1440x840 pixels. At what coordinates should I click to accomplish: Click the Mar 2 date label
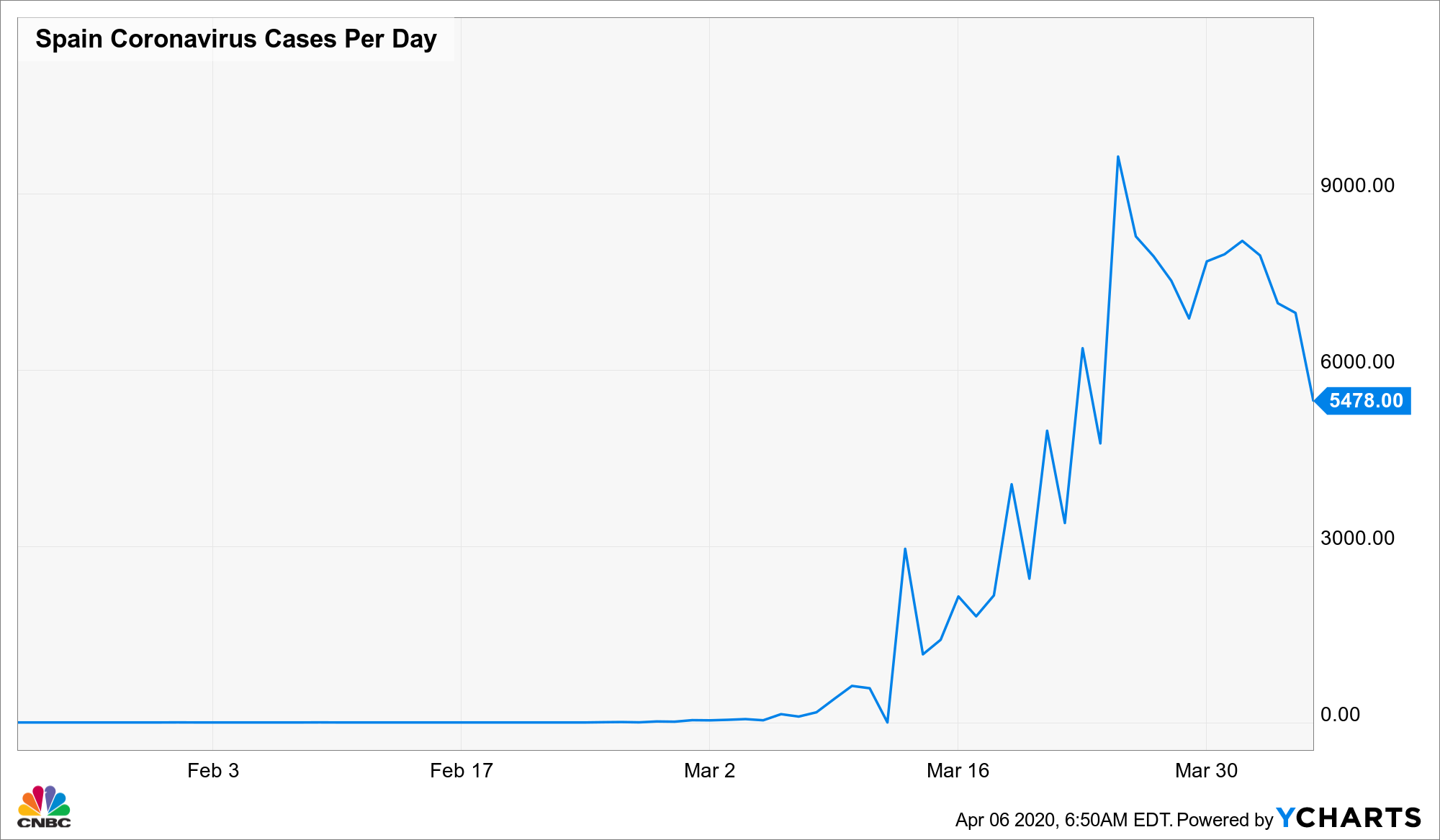pos(709,770)
